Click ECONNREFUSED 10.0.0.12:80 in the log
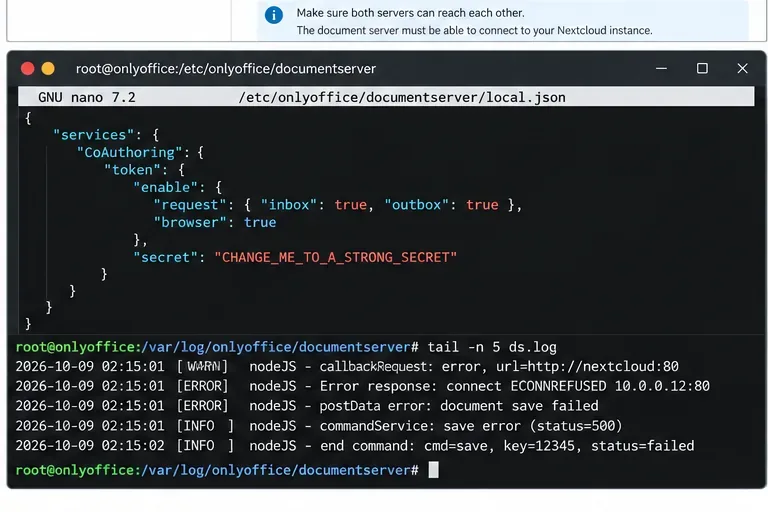 point(610,386)
